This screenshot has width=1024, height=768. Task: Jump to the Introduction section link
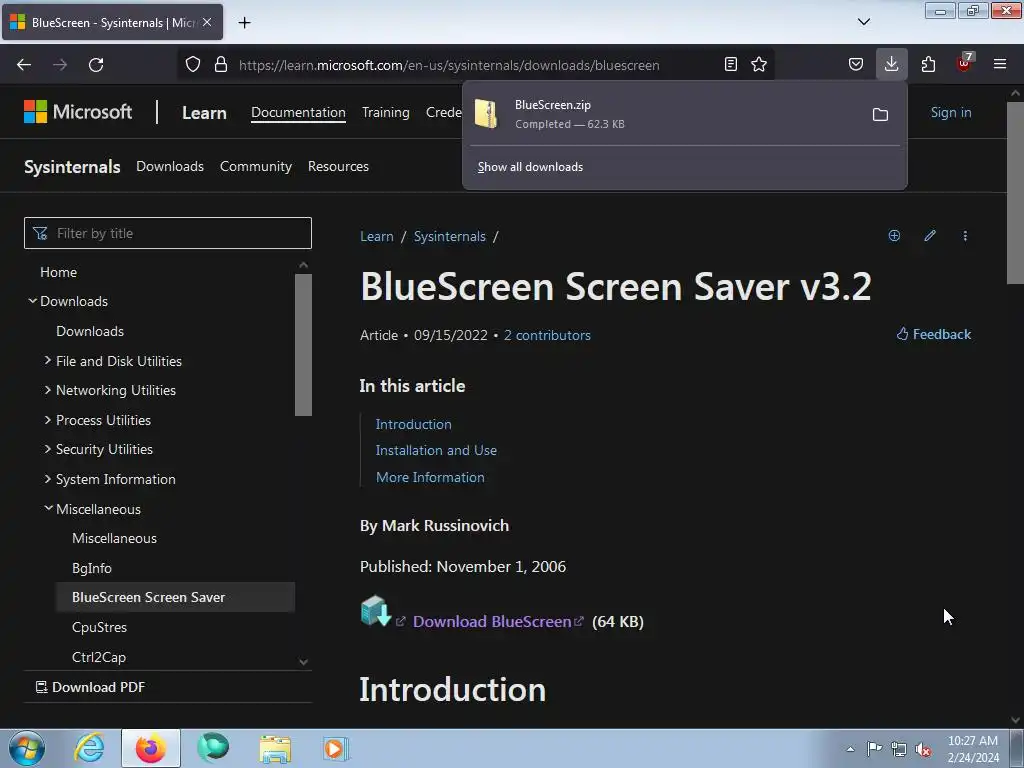[413, 424]
